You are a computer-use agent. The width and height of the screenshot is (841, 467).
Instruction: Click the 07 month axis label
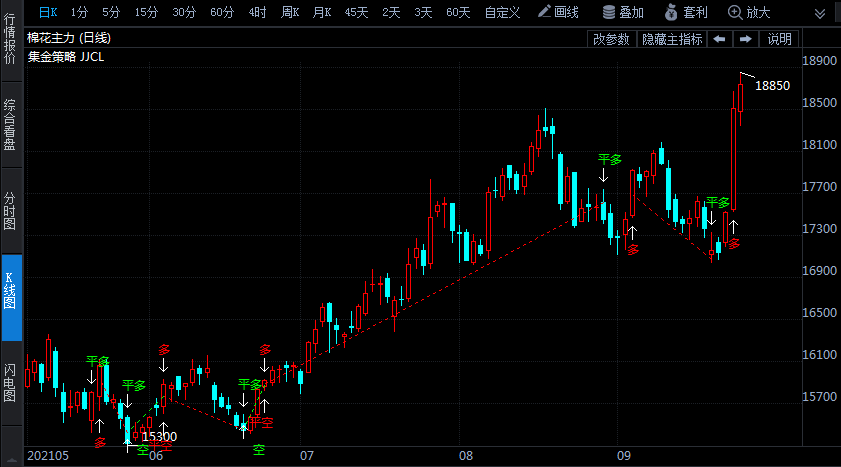tap(306, 456)
